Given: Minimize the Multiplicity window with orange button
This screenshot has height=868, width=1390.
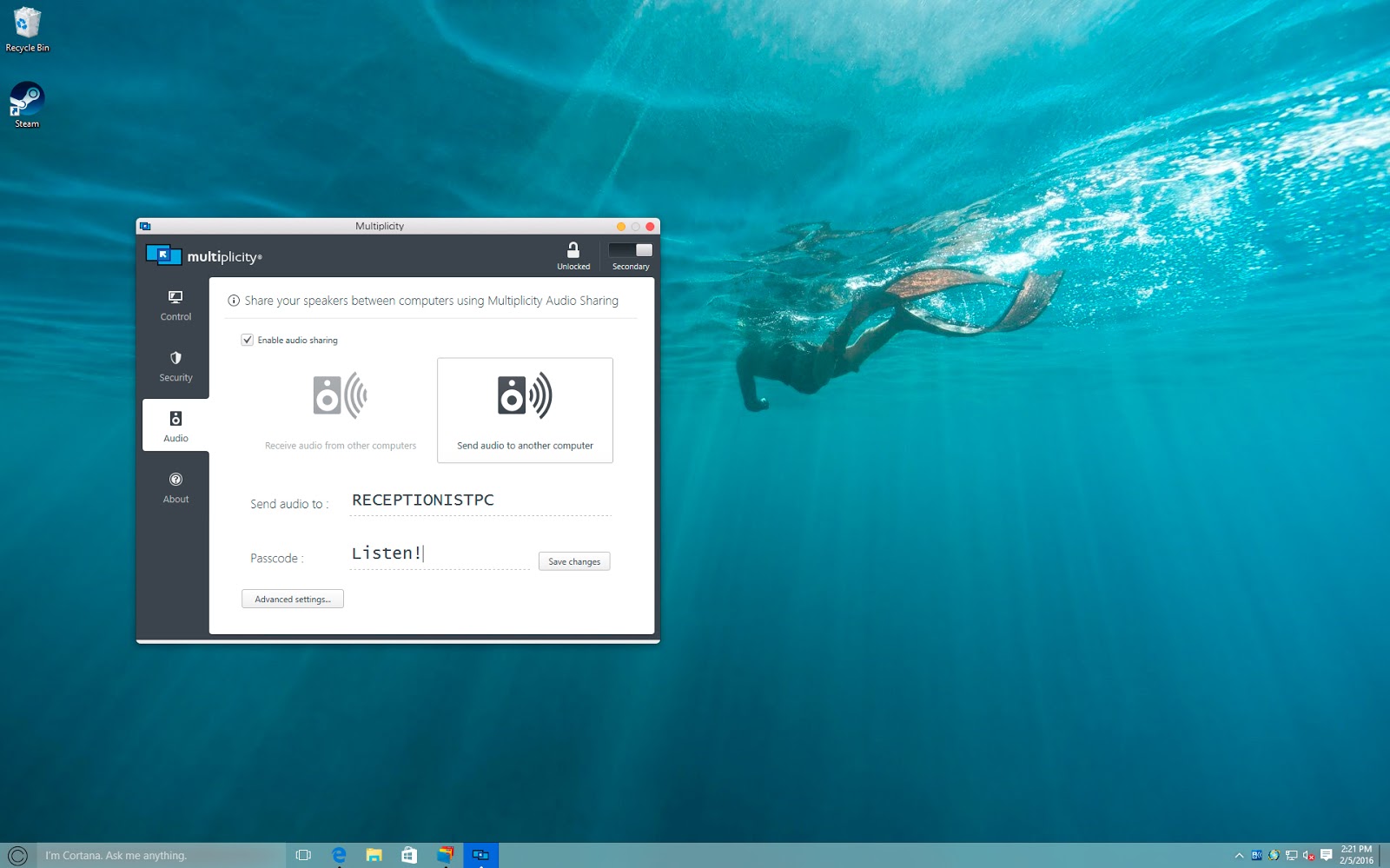Looking at the screenshot, I should 621,227.
